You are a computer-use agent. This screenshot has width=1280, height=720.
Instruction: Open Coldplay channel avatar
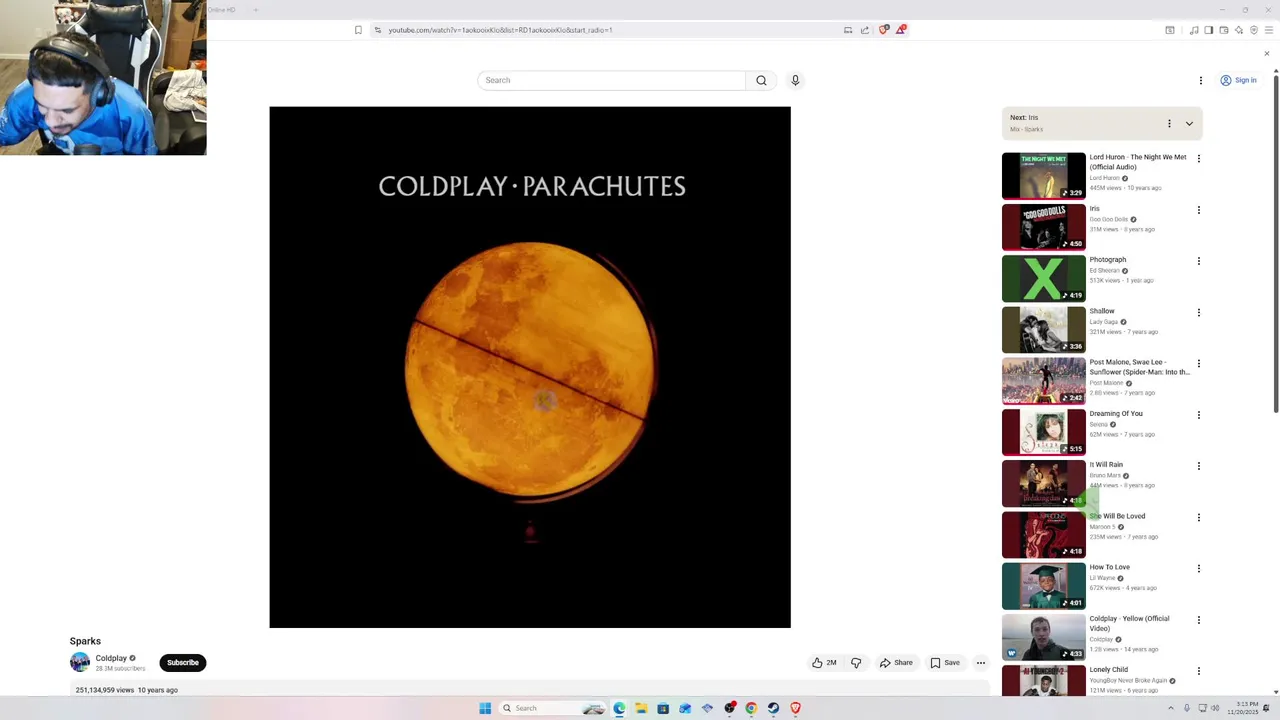point(80,662)
